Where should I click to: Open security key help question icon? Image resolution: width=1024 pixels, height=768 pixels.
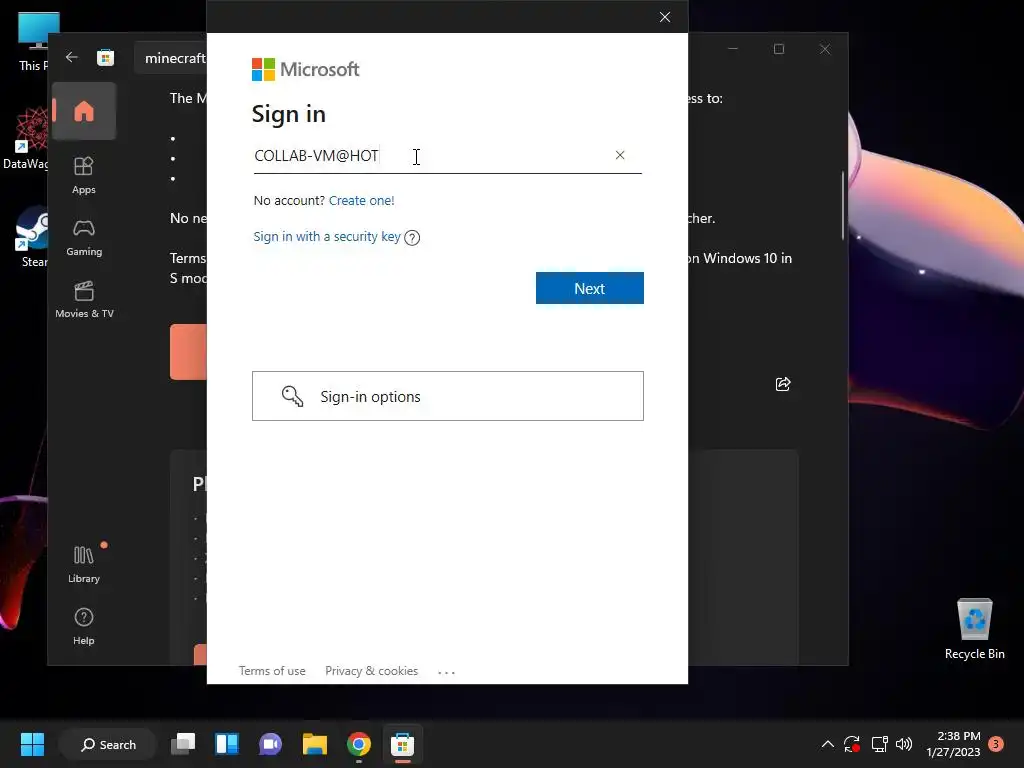coord(412,237)
